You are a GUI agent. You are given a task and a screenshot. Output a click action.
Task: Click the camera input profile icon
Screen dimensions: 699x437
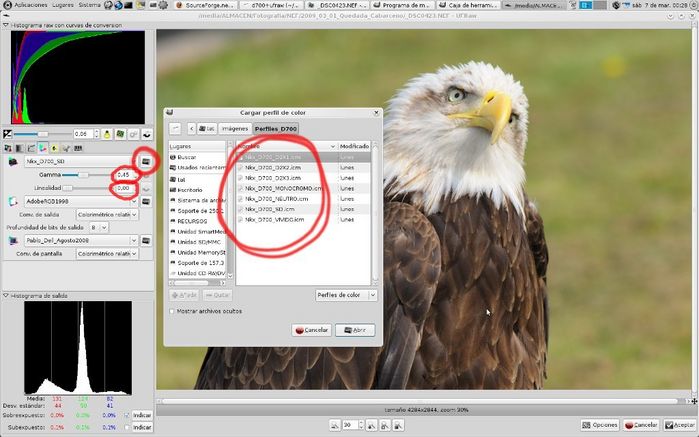pos(13,161)
